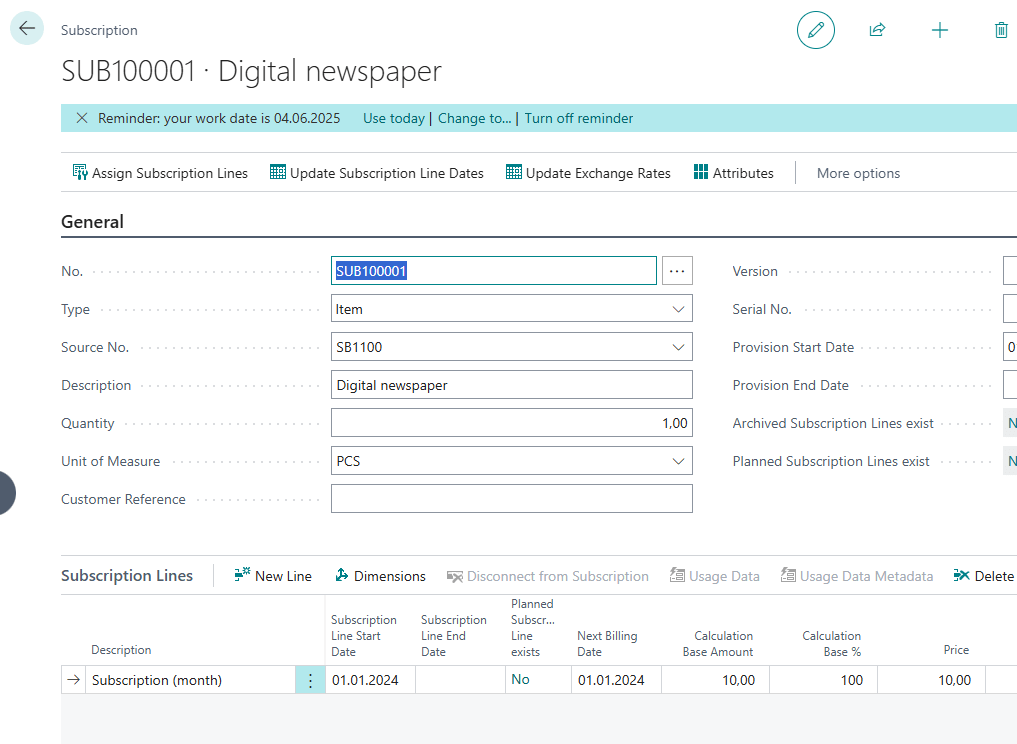Click Update Exchange Rates action
The image size is (1017, 744).
pyautogui.click(x=588, y=173)
